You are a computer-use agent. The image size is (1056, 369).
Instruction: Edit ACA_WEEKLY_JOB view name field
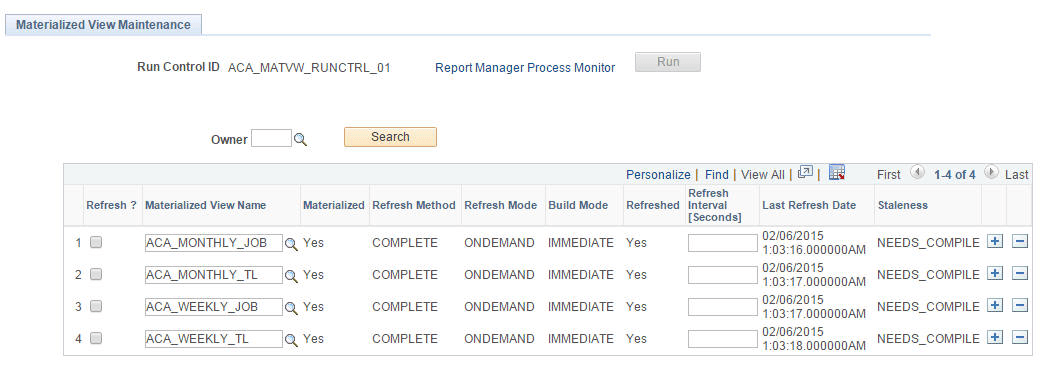pyautogui.click(x=213, y=306)
